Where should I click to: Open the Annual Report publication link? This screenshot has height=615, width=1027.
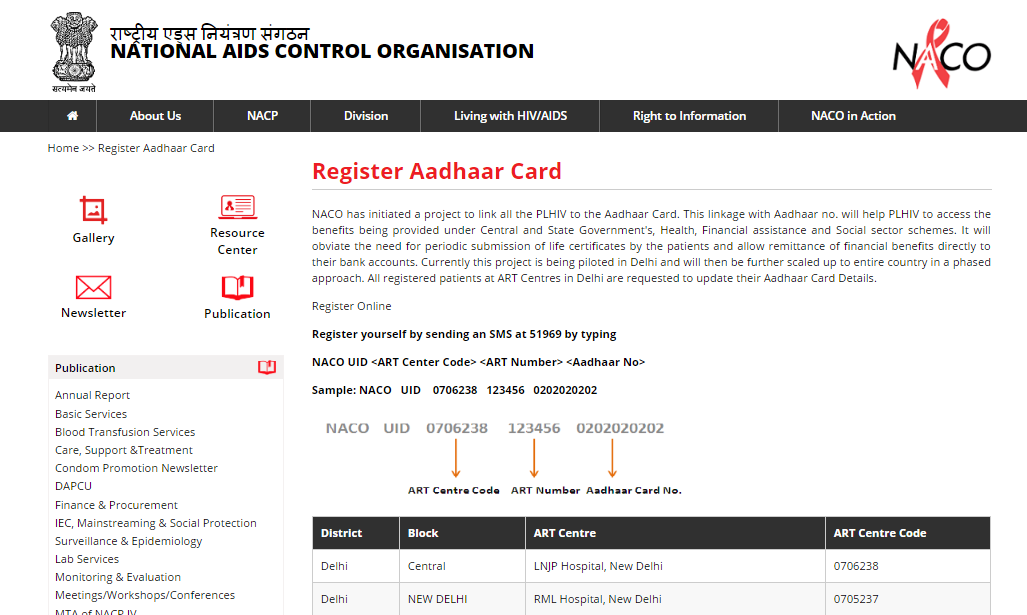click(92, 395)
